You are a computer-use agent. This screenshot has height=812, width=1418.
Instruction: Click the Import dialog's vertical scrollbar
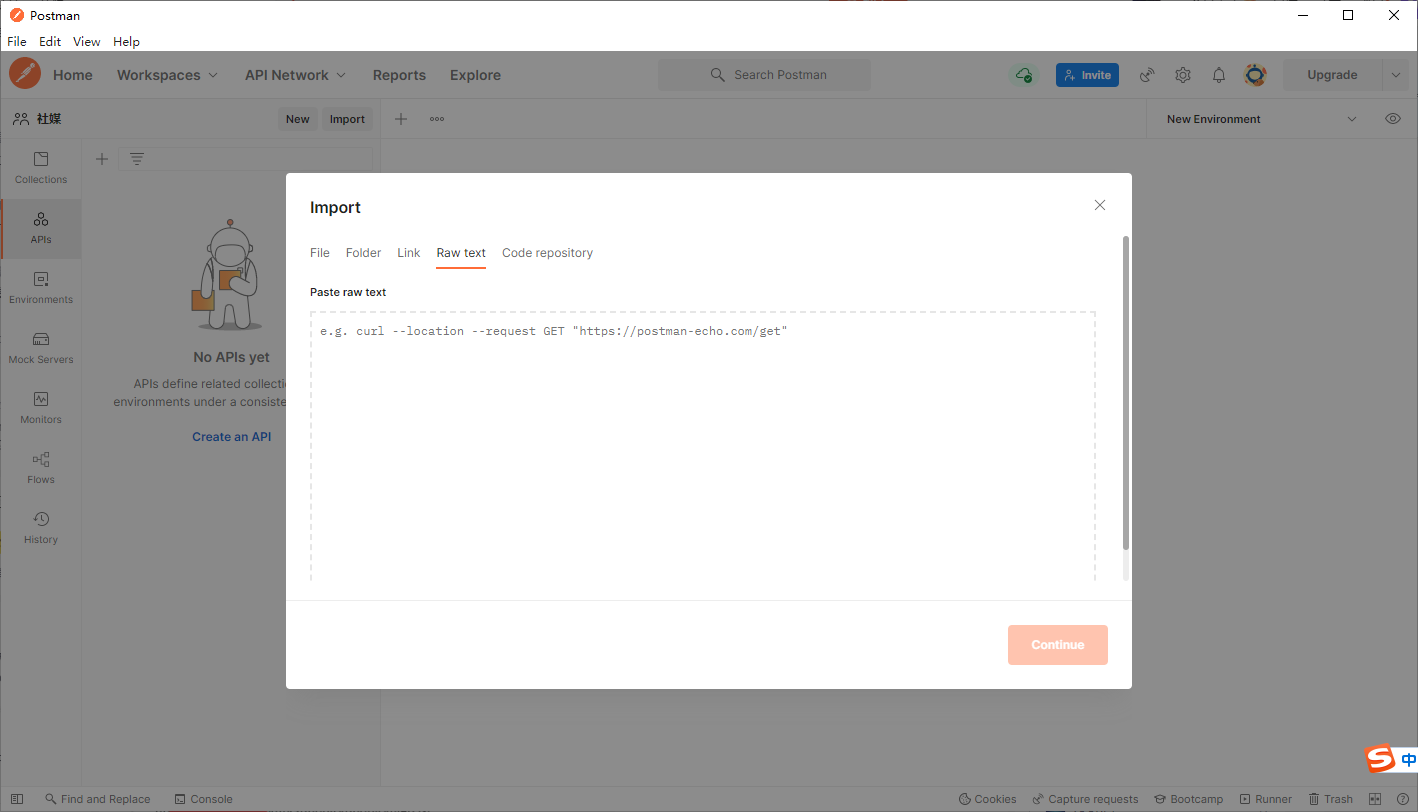(1126, 393)
